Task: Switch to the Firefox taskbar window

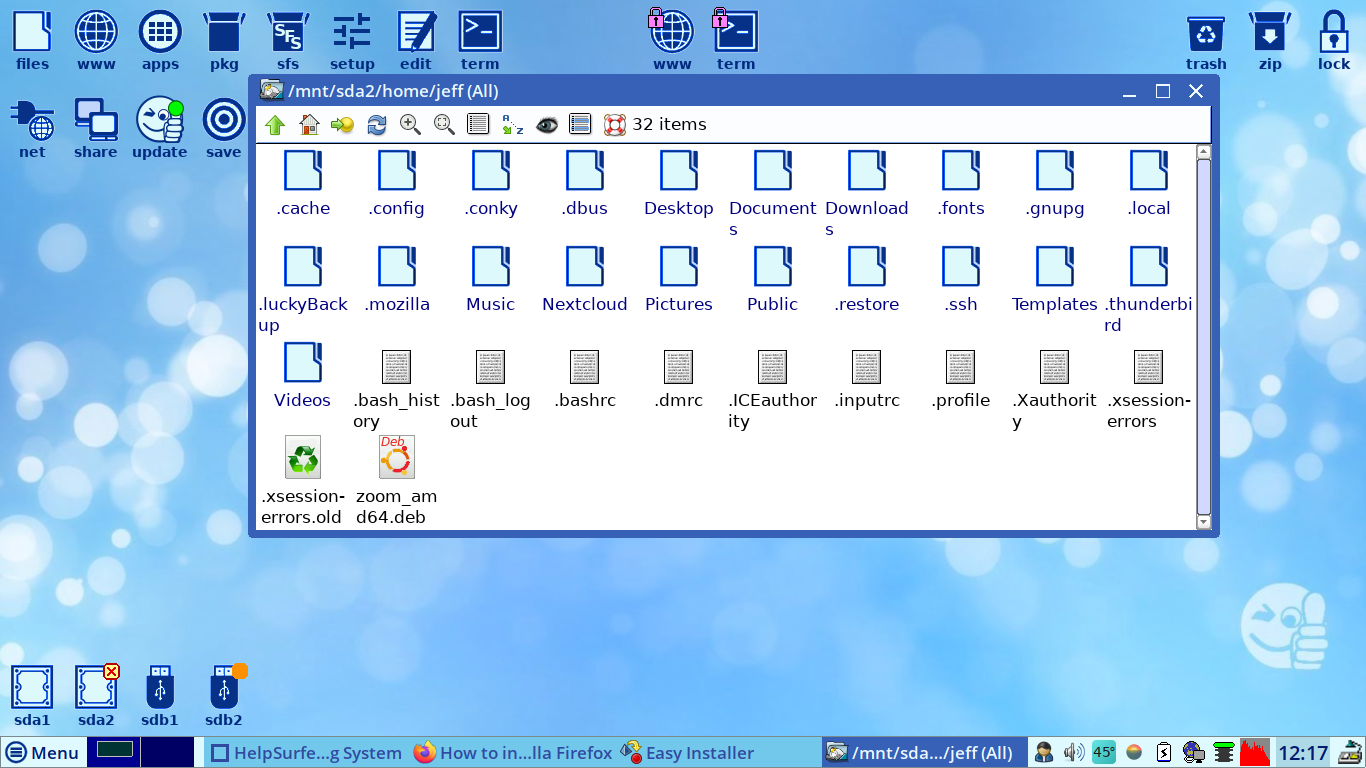Action: tap(513, 753)
